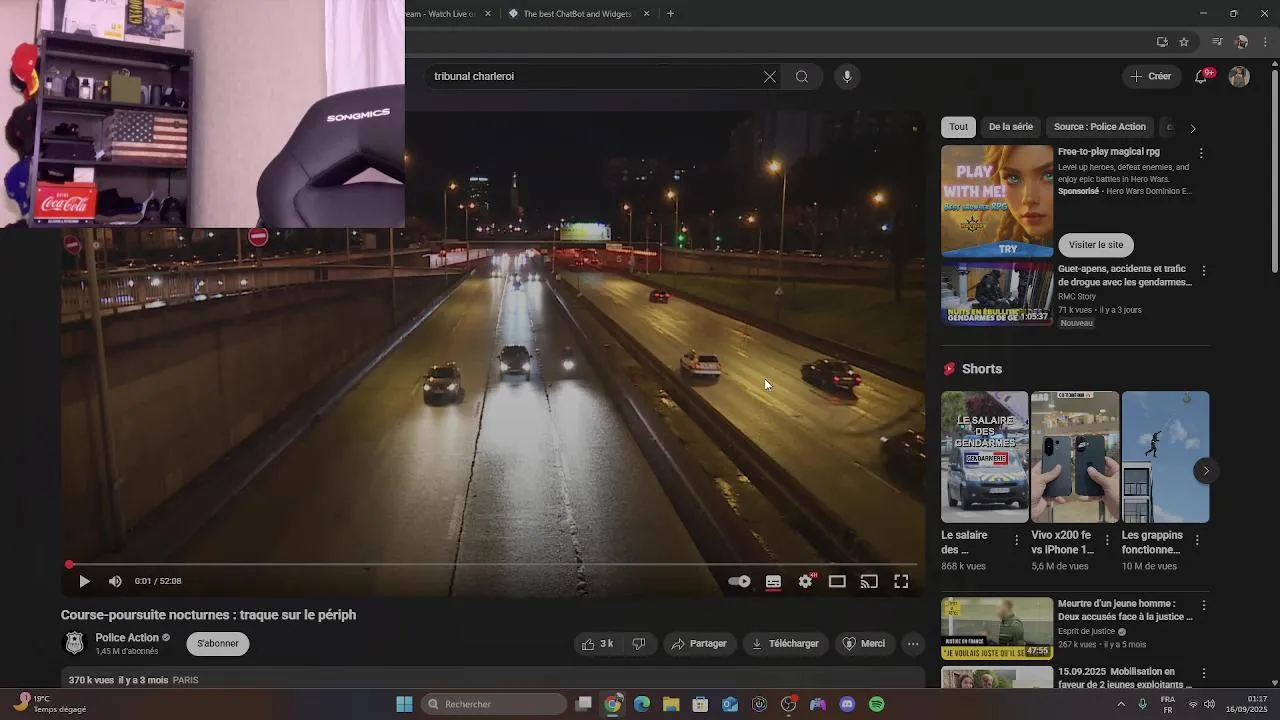Viewport: 1280px width, 720px height.
Task: Click 'Visiter le site' button
Action: (1096, 245)
